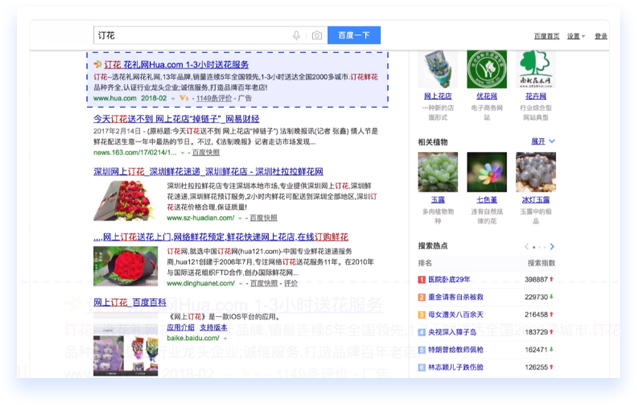Open hot search item 医院卧底29年
The width and height of the screenshot is (637, 405).
pos(456,280)
